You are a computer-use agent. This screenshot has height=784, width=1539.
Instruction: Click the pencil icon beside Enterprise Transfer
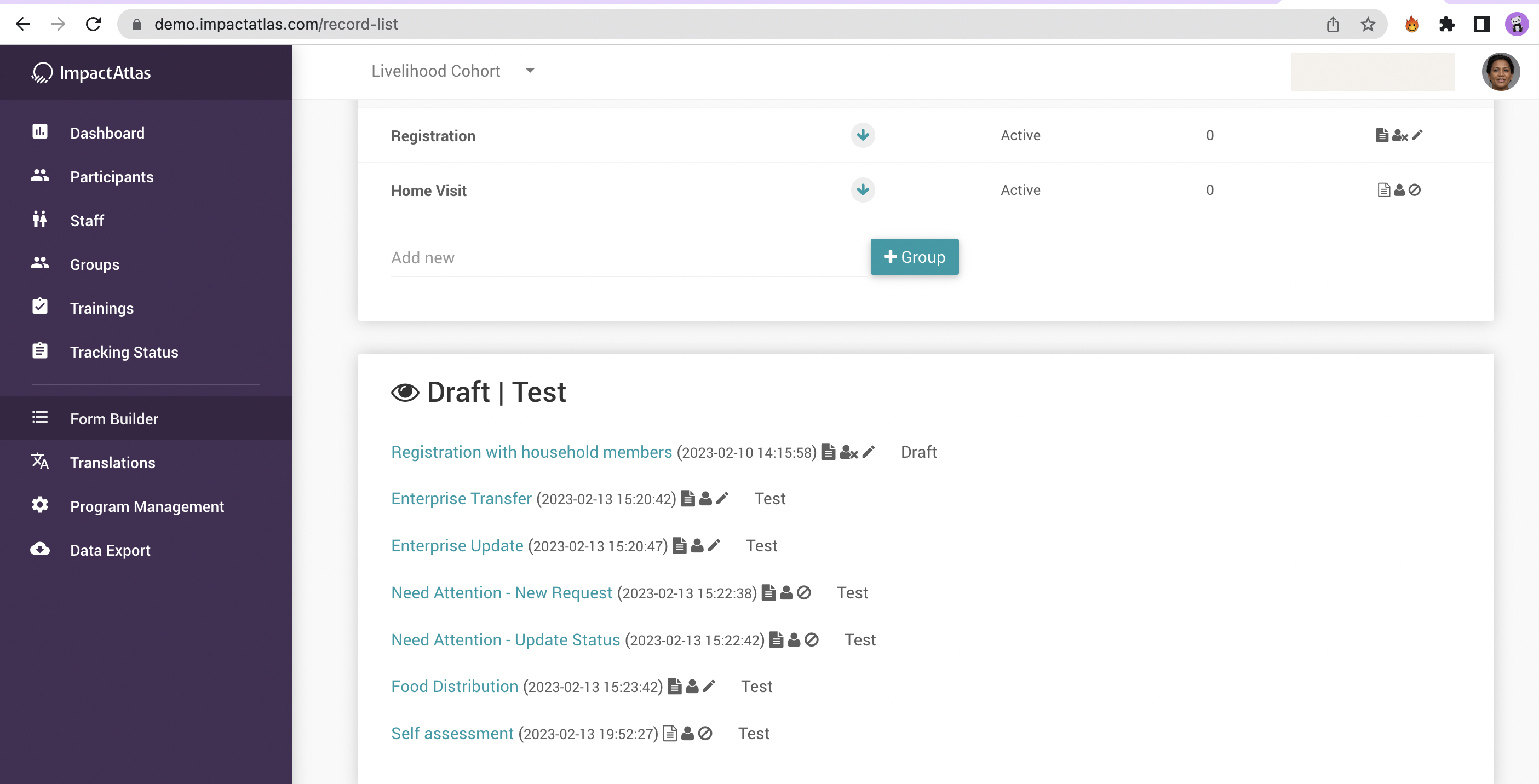pyautogui.click(x=722, y=498)
